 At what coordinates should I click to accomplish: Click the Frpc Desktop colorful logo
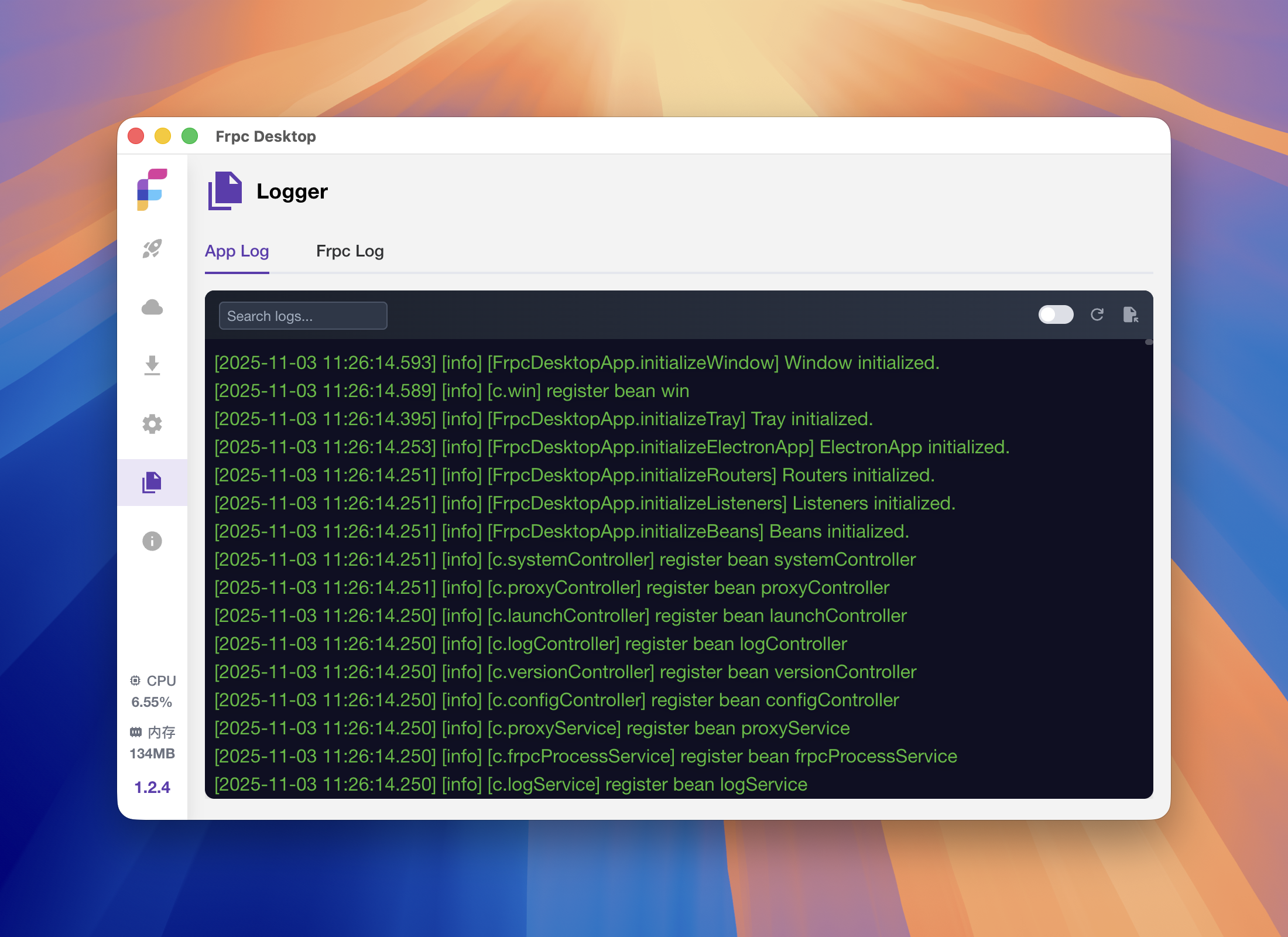tap(152, 190)
